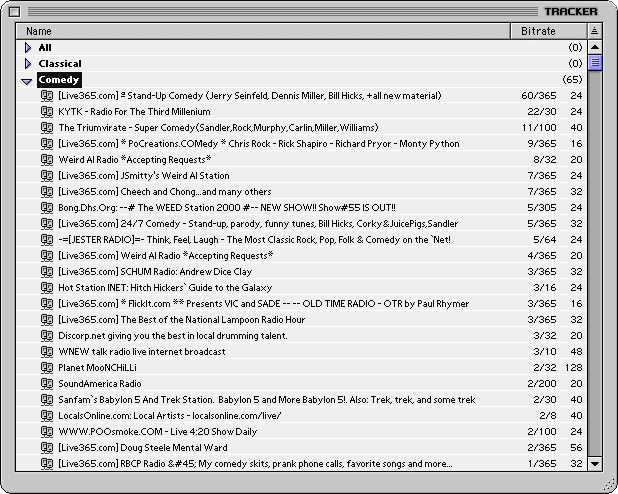Click station icon for KYTK Radio
This screenshot has width=618, height=494.
pyautogui.click(x=47, y=112)
